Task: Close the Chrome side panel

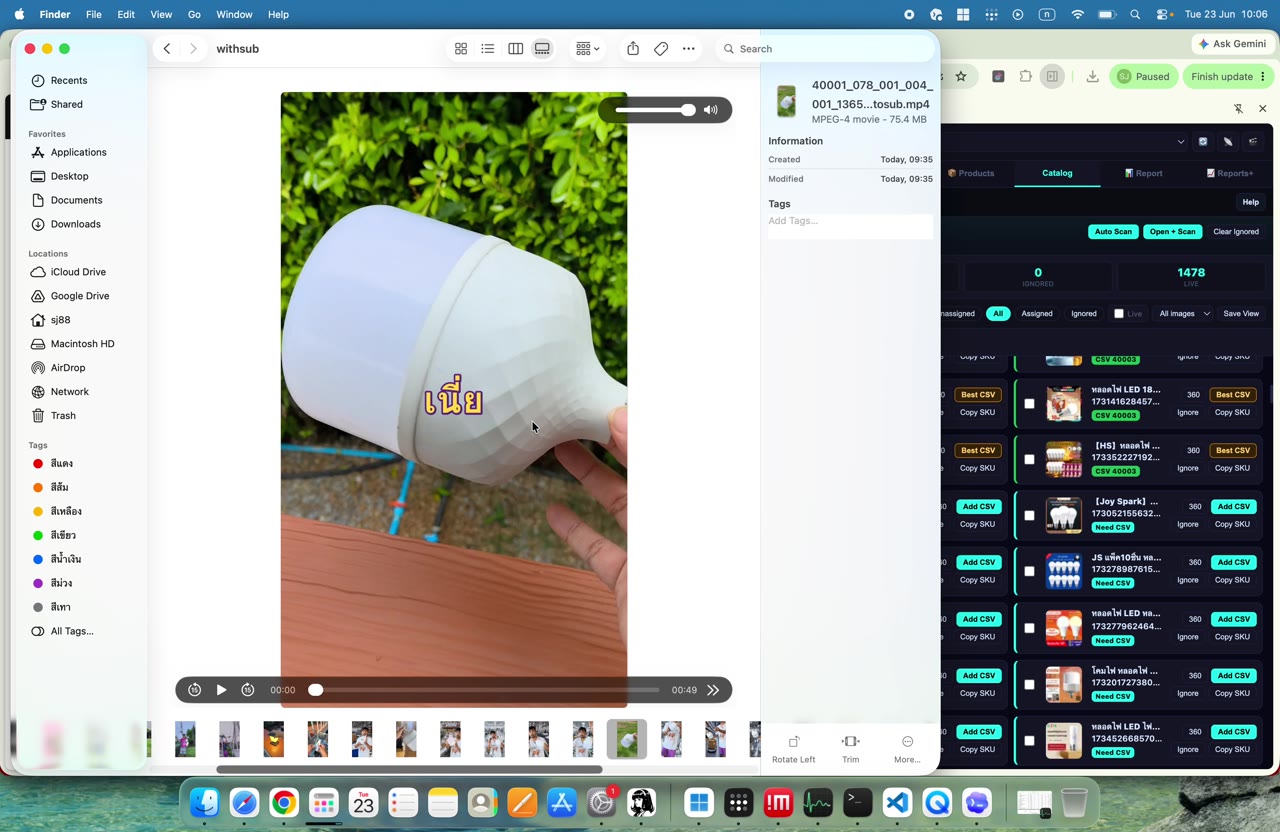Action: (1262, 108)
